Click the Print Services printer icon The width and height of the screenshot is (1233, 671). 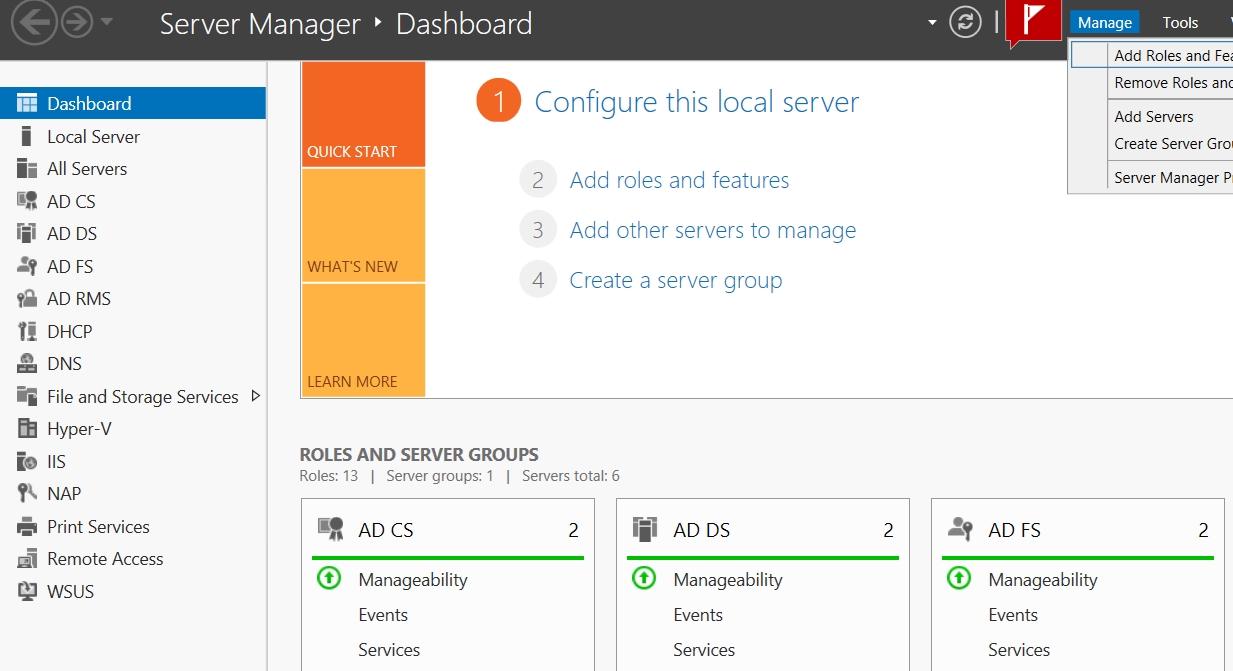27,526
